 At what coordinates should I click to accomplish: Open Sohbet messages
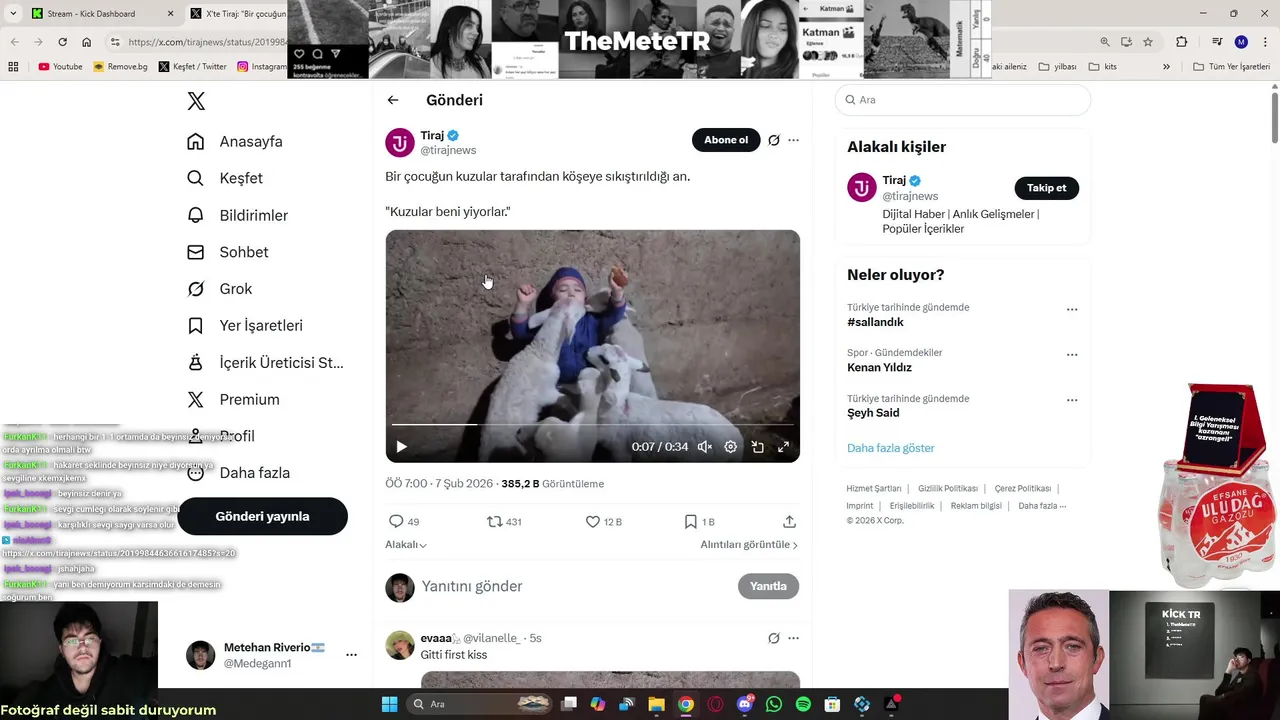(x=228, y=252)
